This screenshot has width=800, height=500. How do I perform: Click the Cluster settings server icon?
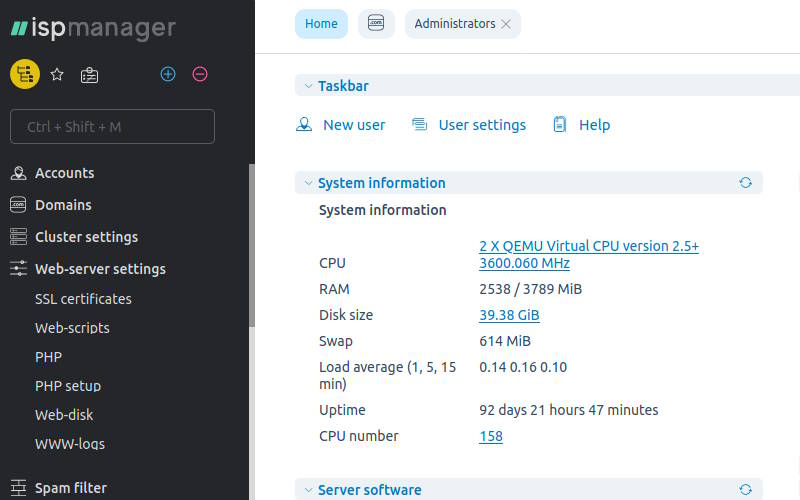click(18, 237)
